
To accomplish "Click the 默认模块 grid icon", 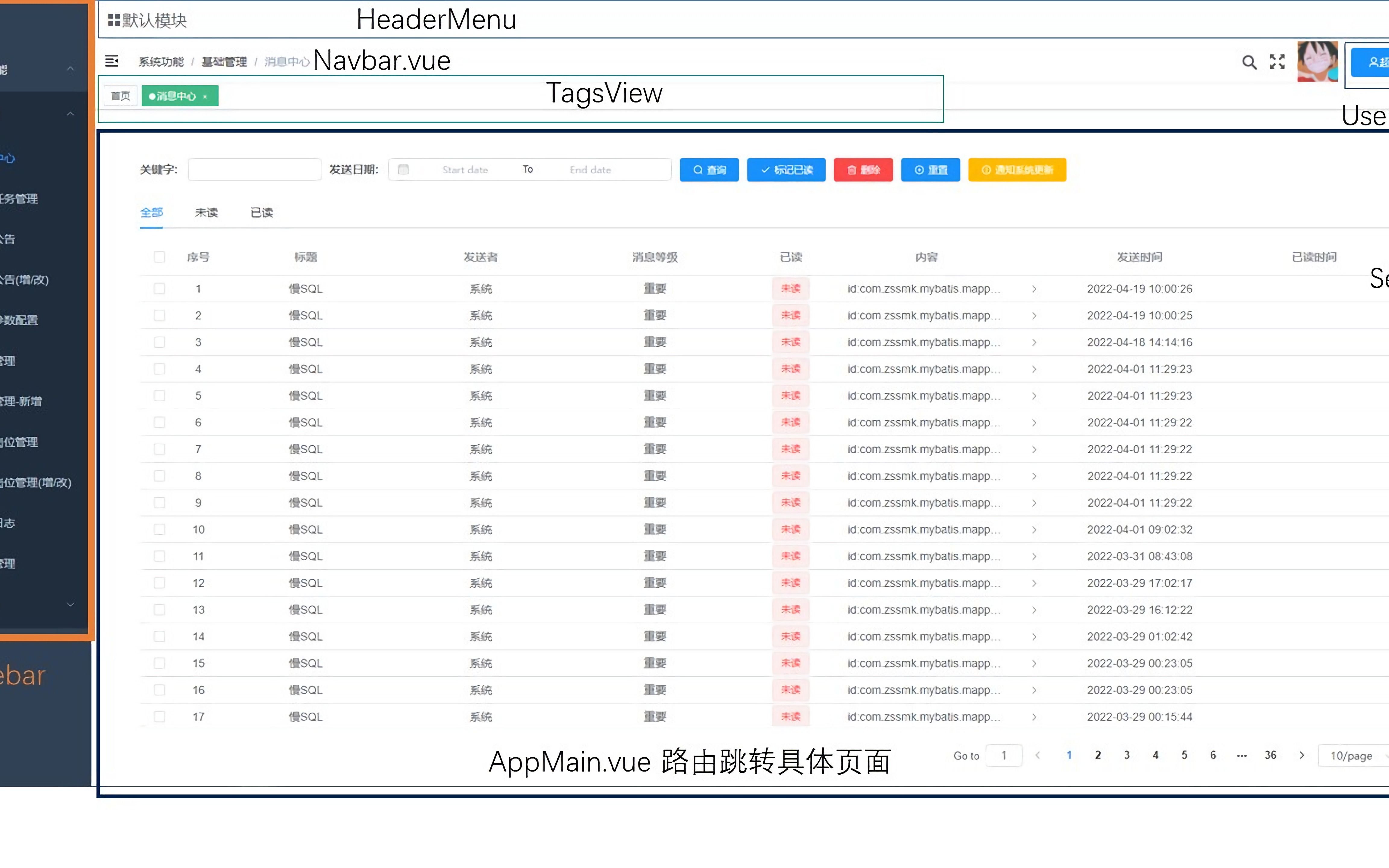I will (x=114, y=21).
